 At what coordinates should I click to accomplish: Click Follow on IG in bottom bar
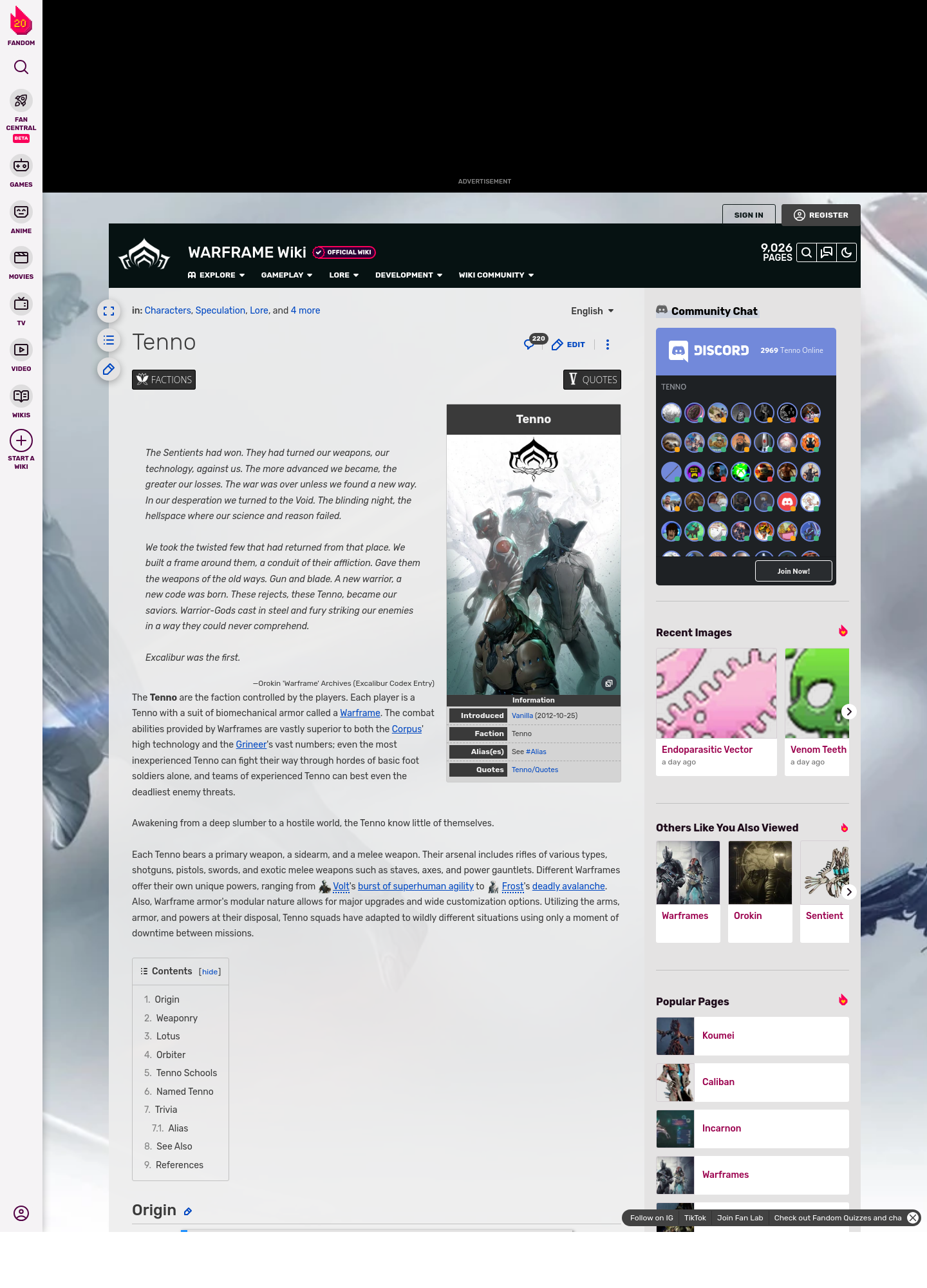tap(651, 1218)
